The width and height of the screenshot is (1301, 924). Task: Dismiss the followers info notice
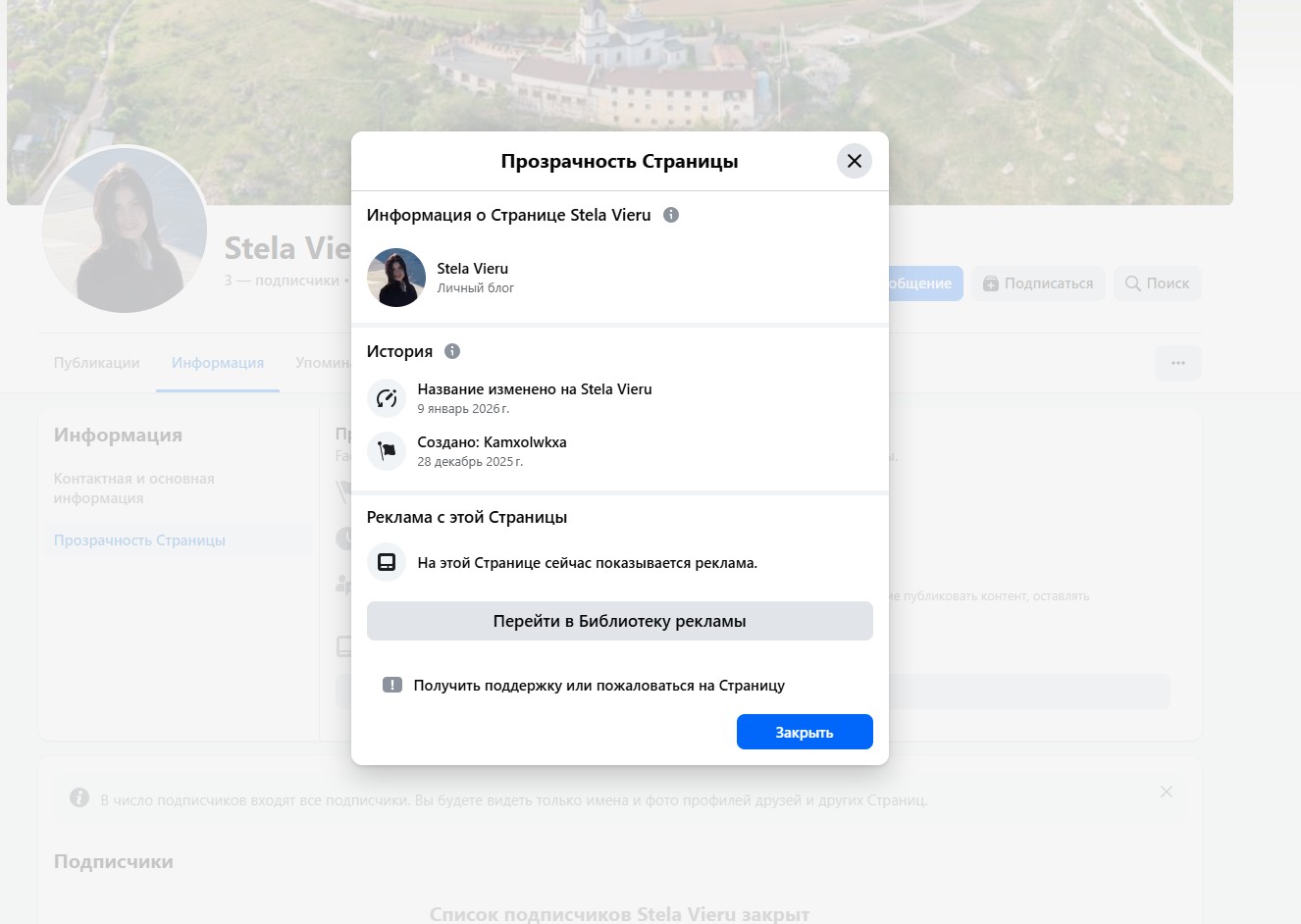1166,792
